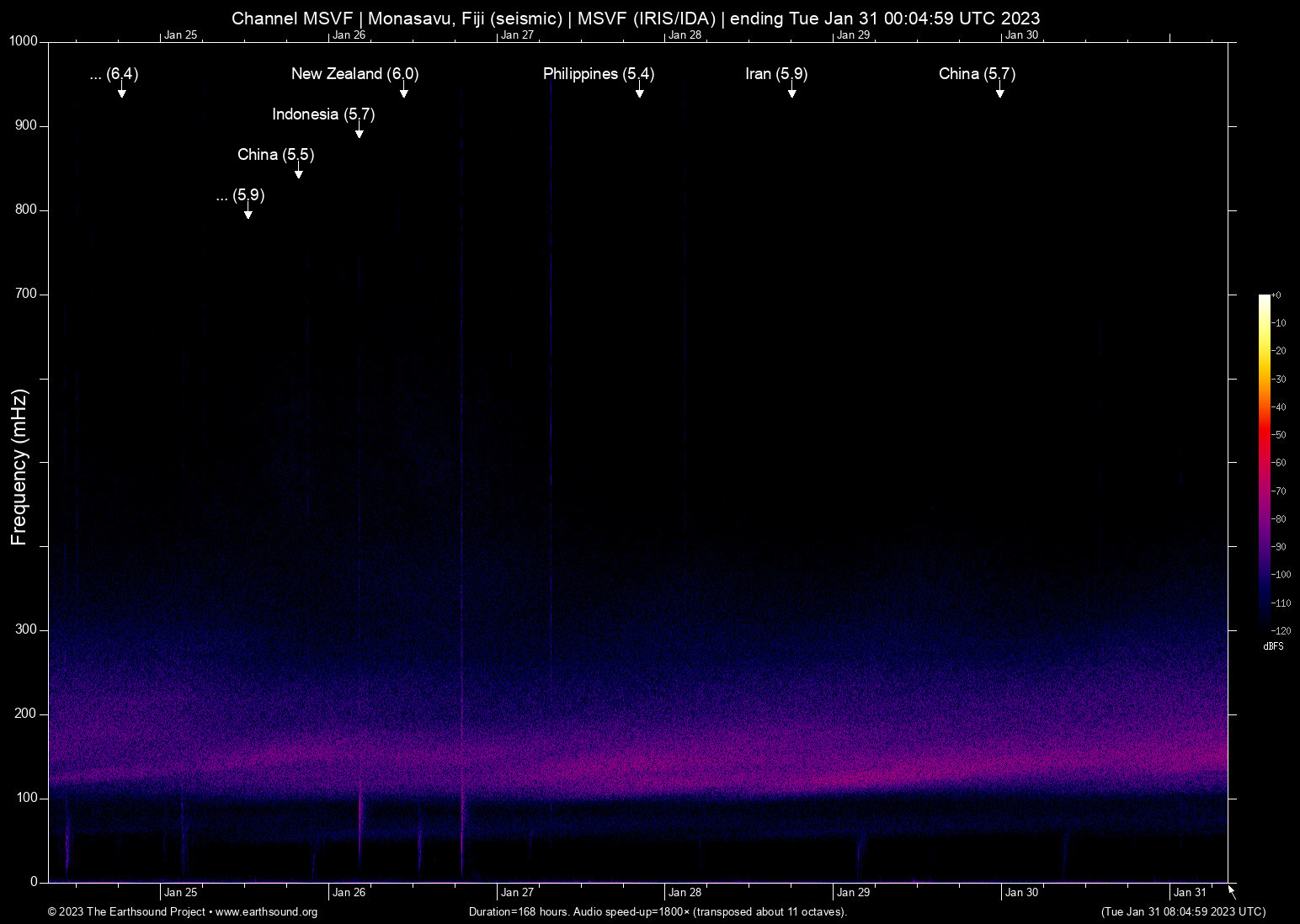Click the Earthsound Project copyright text
The width and height of the screenshot is (1300, 924).
pos(126,912)
